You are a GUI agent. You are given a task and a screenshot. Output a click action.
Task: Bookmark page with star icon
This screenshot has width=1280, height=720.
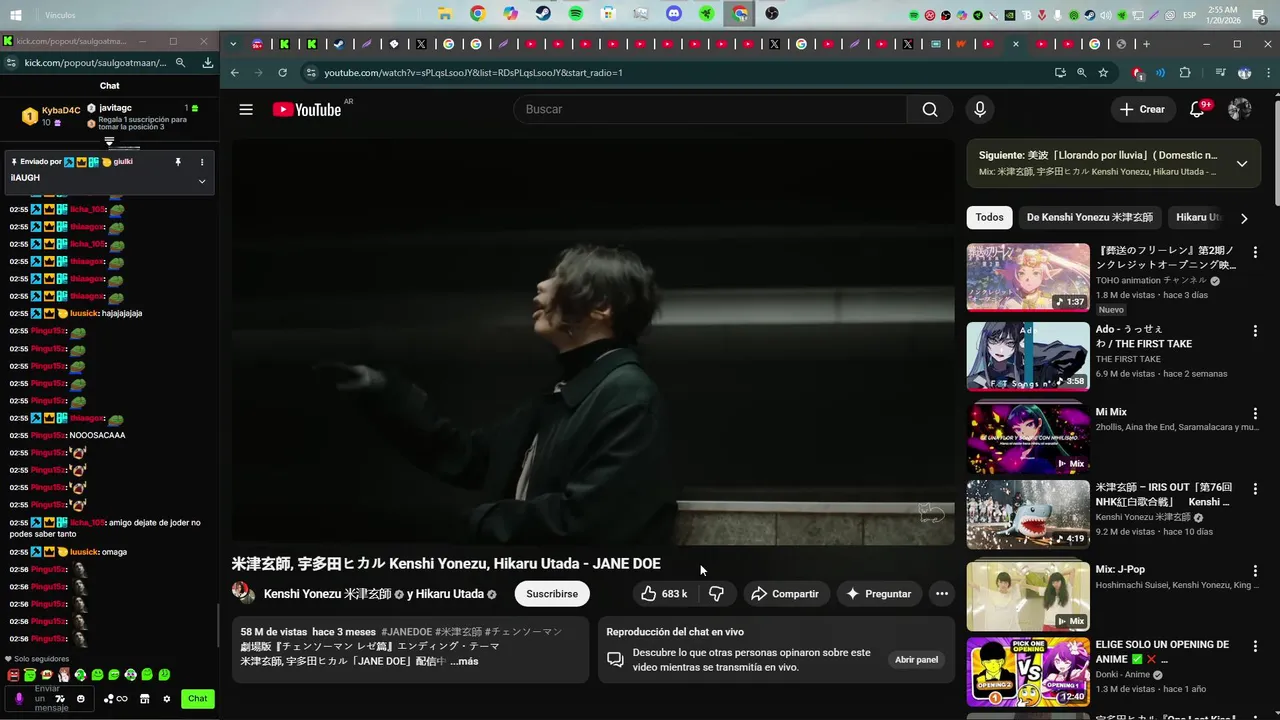coord(1103,73)
